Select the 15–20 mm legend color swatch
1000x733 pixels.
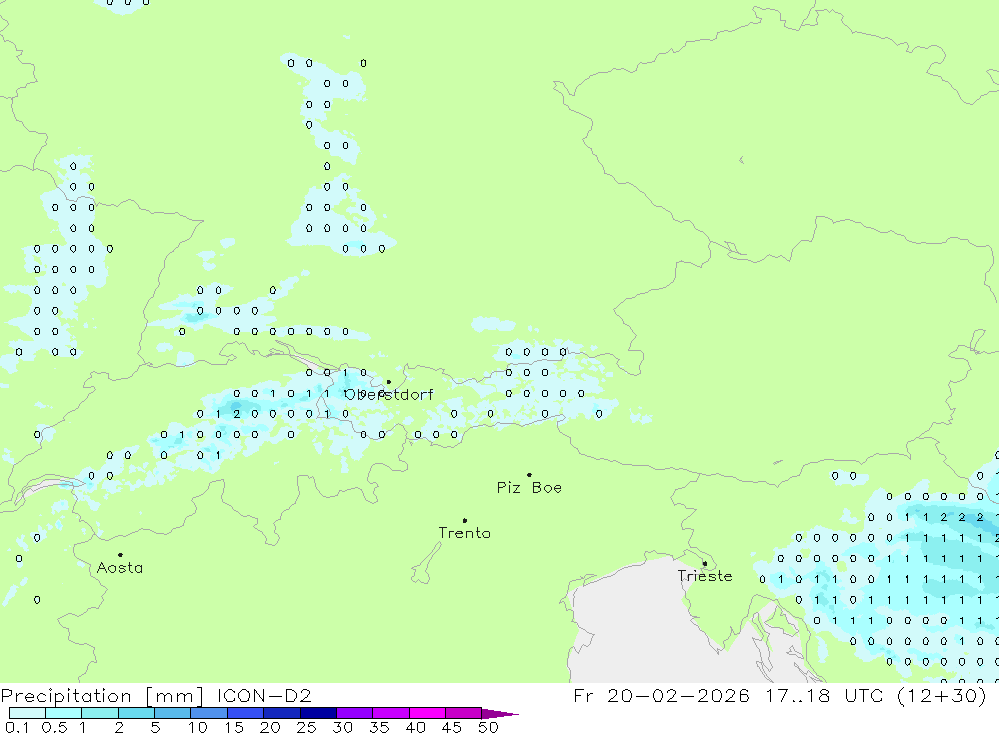[246, 713]
